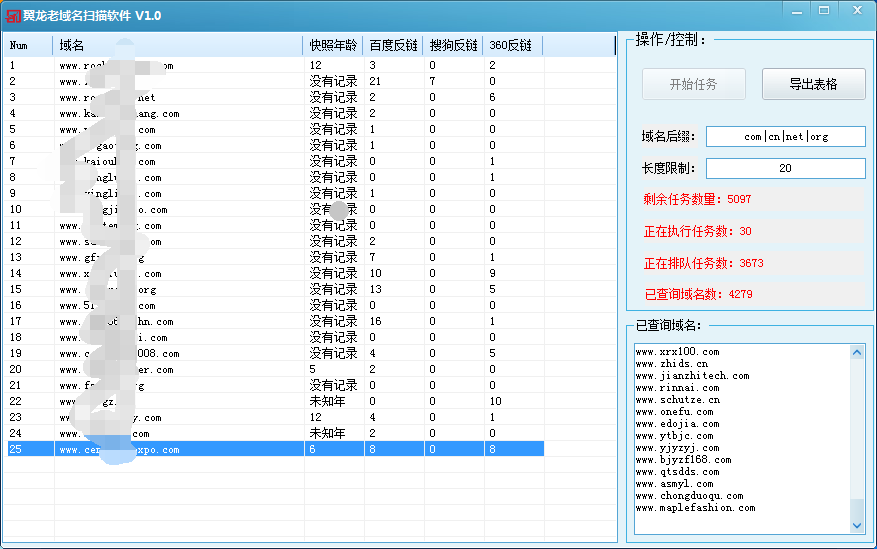The width and height of the screenshot is (877, 549).
Task: Click 360反链 value 10 in row 22
Action: (x=495, y=401)
